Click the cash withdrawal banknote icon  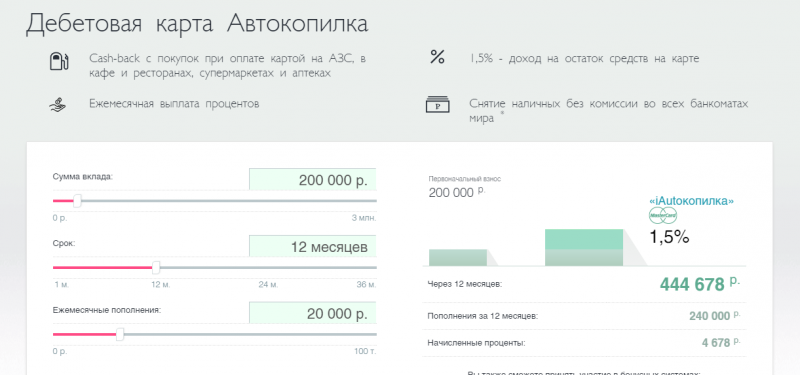click(x=437, y=105)
